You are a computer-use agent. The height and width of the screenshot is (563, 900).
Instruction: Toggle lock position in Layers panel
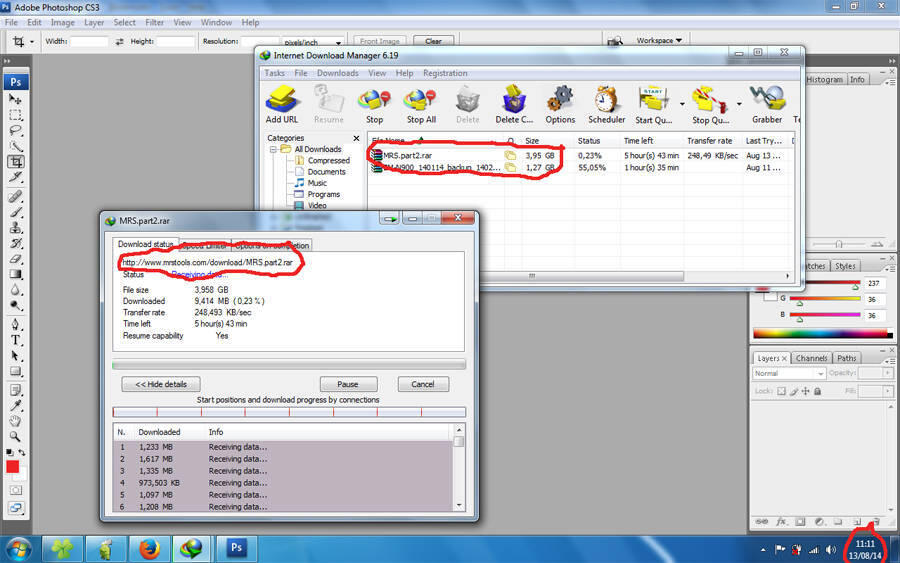tap(805, 391)
